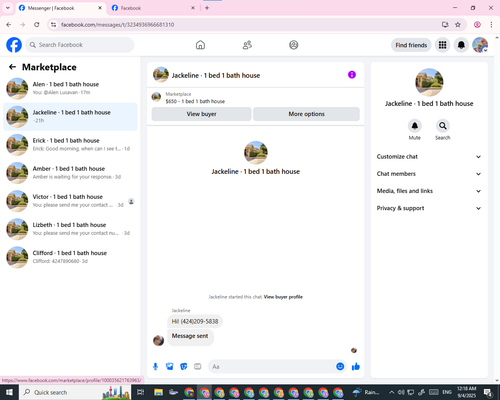The height and width of the screenshot is (400, 500).
Task: Show hidden system tray icons
Action: point(392,392)
